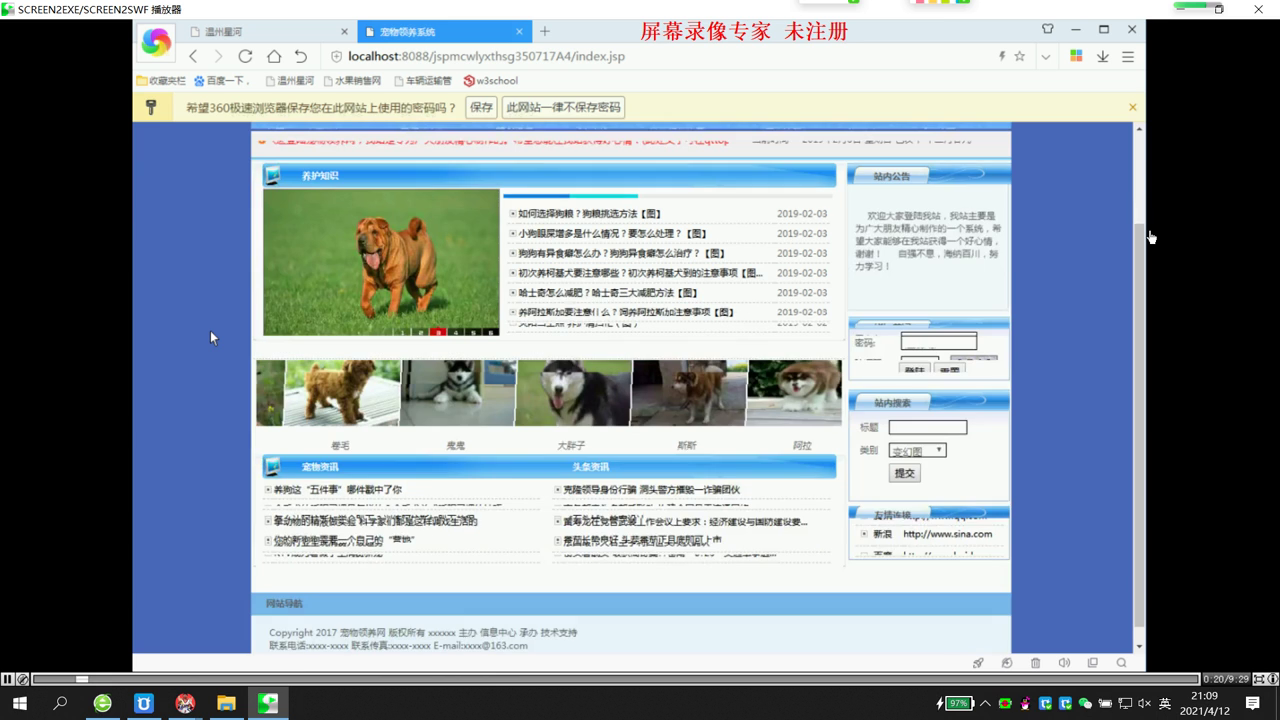Click the 大胖子 husky pet photo
Image resolution: width=1280 pixels, height=720 pixels.
point(574,393)
